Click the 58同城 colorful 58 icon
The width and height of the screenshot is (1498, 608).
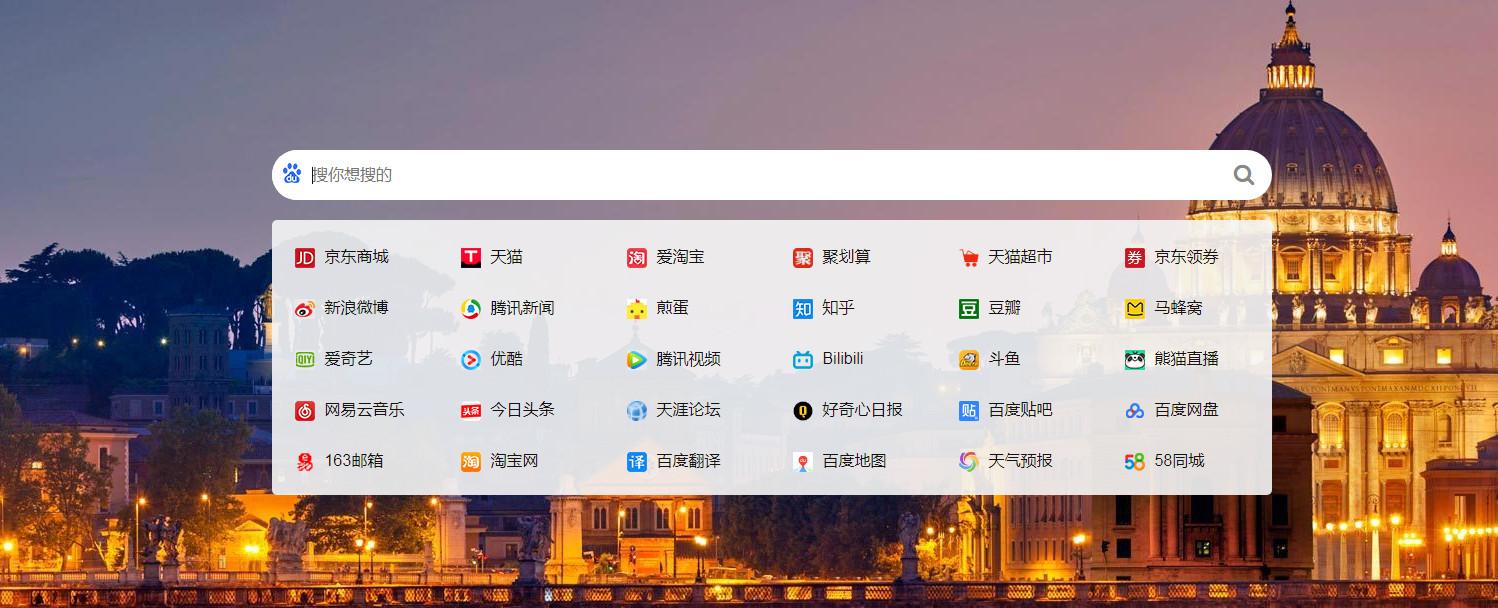1135,462
